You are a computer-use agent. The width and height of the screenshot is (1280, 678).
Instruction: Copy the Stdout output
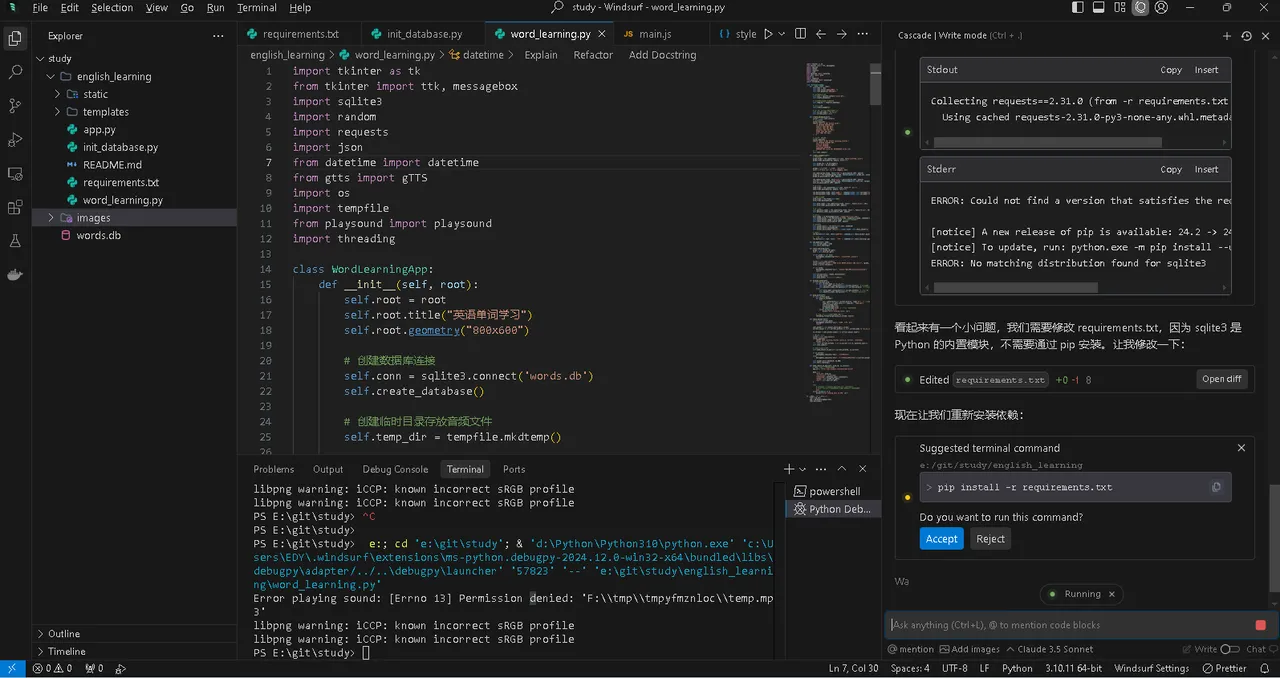coord(1171,70)
